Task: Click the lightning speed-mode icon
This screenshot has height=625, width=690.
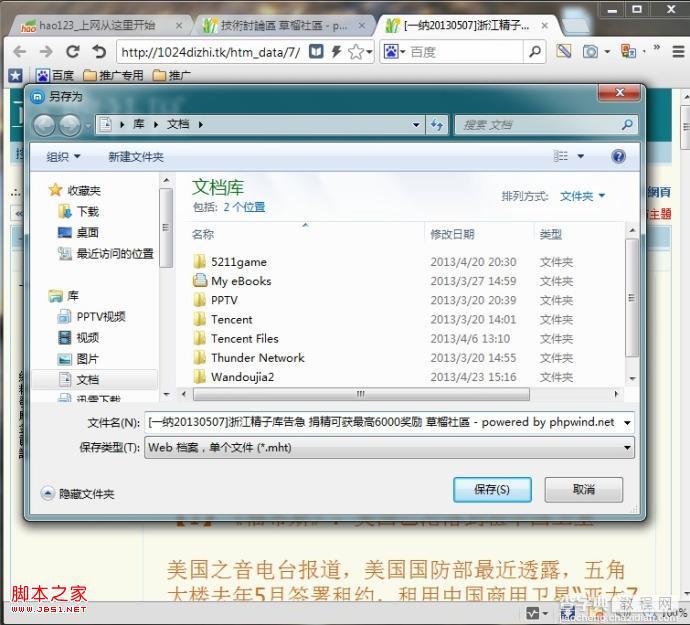Action: pyautogui.click(x=336, y=52)
